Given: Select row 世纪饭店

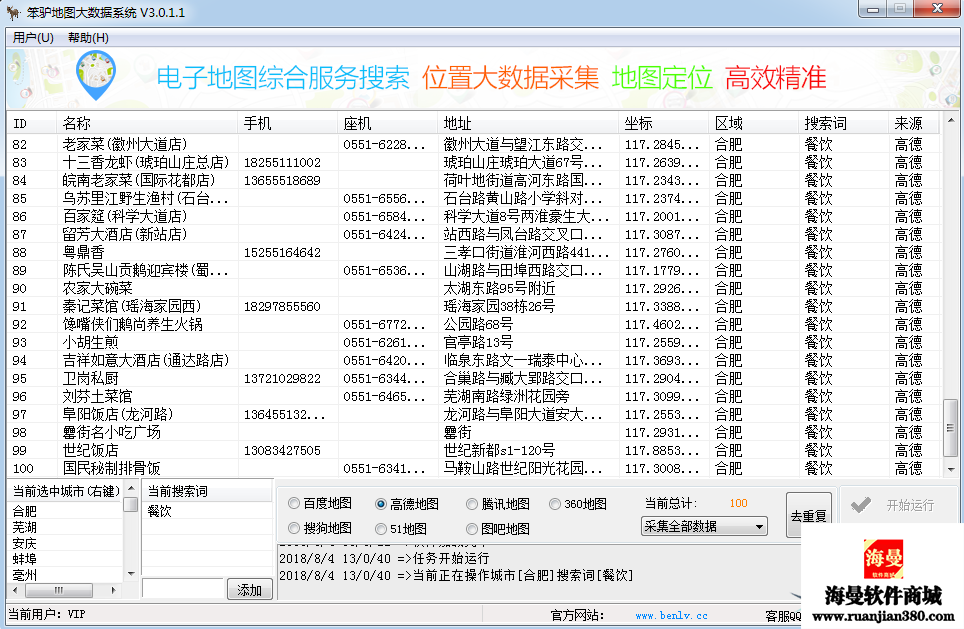Looking at the screenshot, I should tap(473, 450).
